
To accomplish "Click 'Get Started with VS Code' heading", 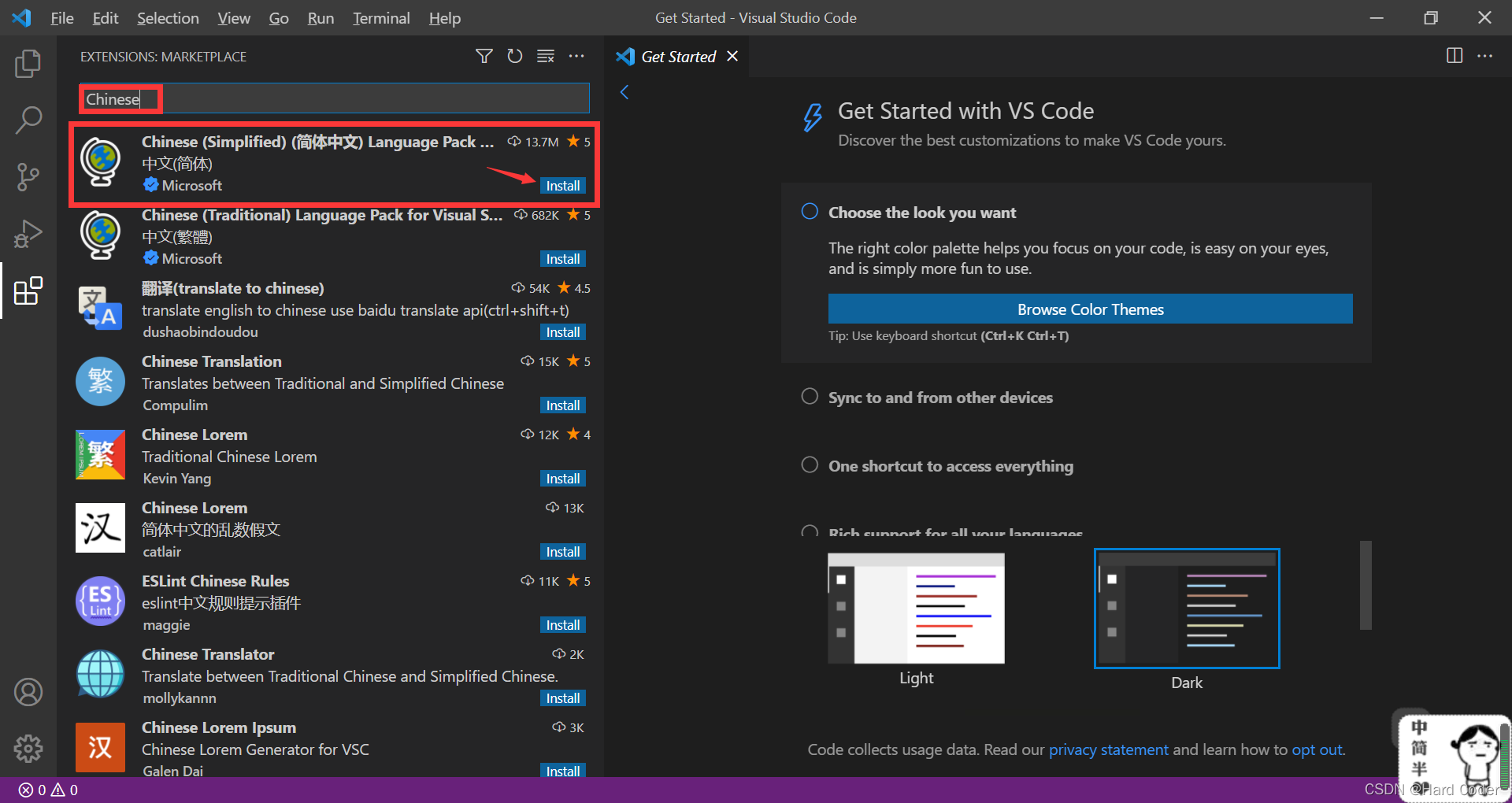I will coord(965,111).
